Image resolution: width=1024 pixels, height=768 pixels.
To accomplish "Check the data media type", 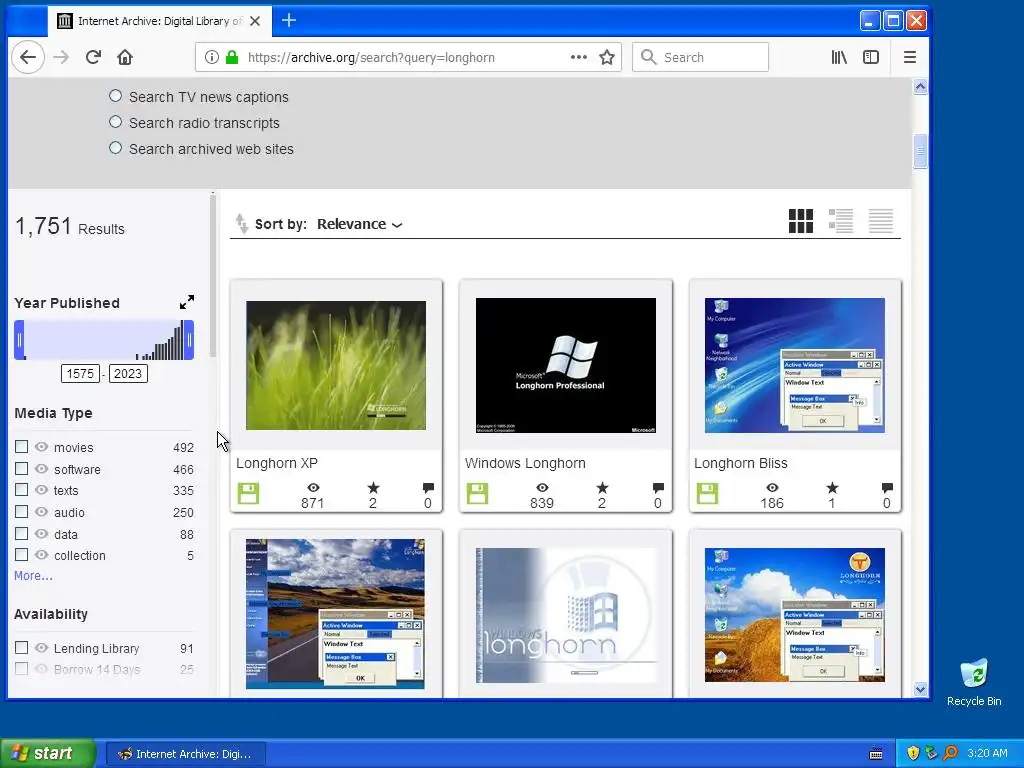I will pos(22,534).
